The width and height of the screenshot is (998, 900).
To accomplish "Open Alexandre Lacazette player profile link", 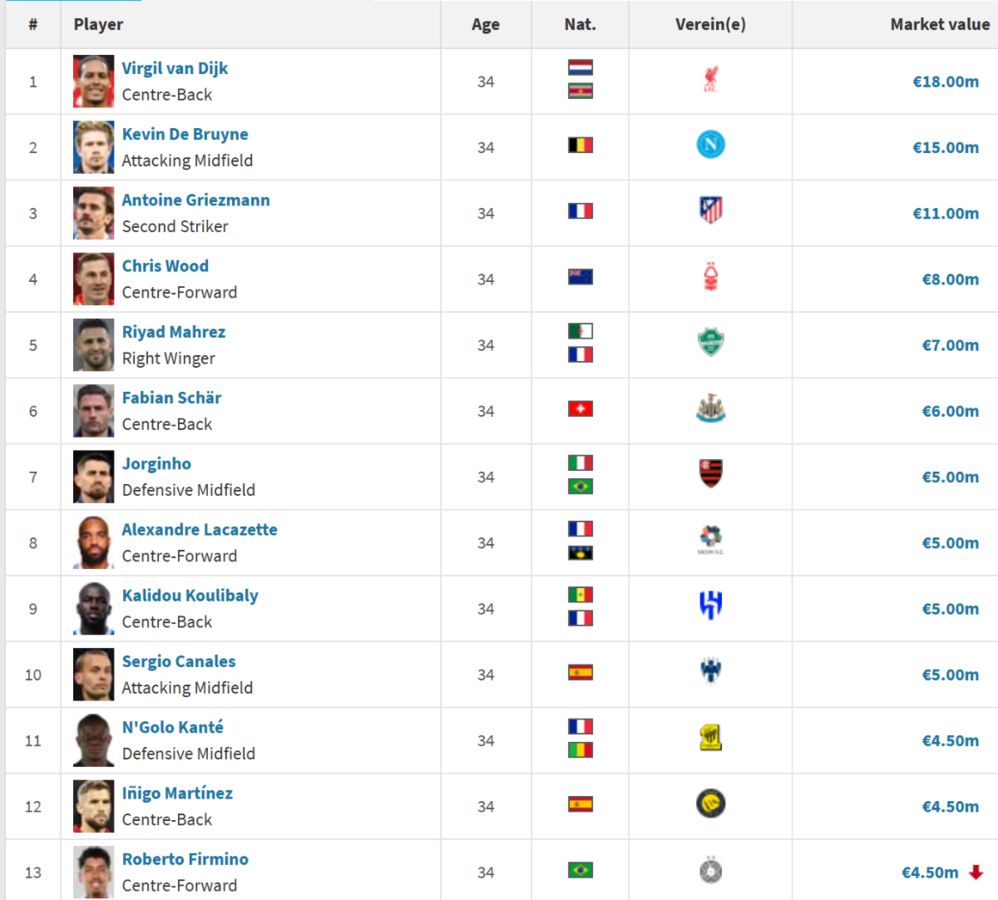I will click(199, 530).
